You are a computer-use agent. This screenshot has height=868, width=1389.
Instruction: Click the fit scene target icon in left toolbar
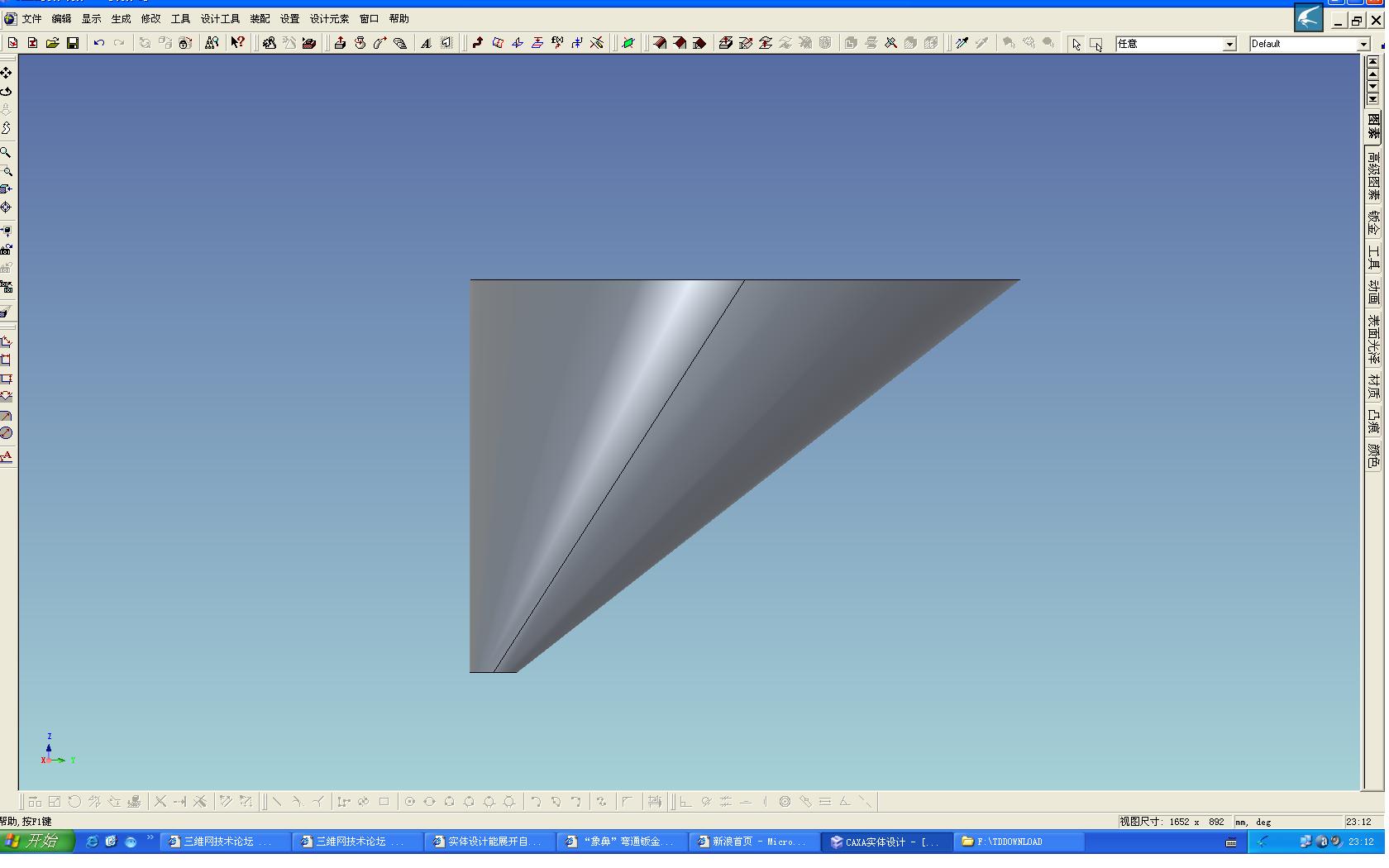[7, 207]
